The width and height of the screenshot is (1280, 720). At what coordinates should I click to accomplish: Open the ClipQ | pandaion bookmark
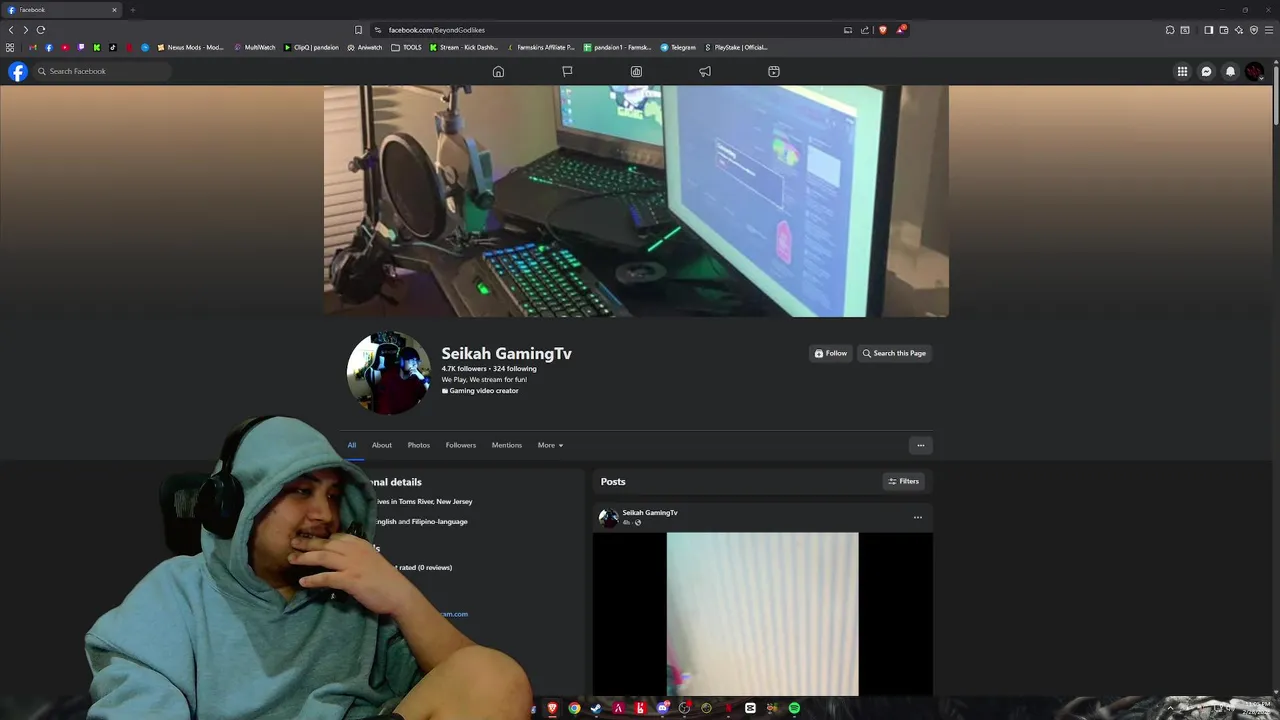tap(312, 47)
